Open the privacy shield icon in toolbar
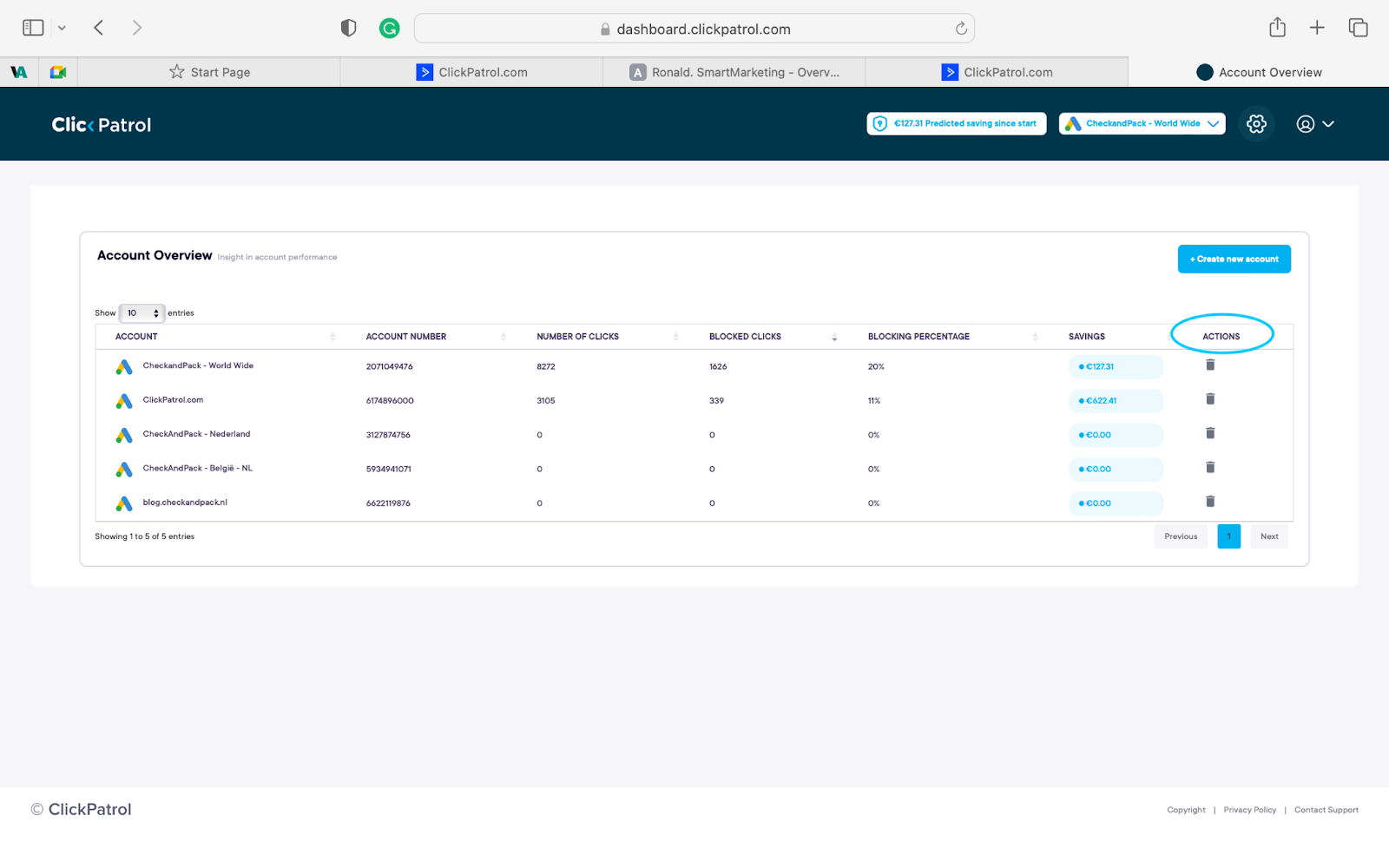This screenshot has width=1389, height=868. click(348, 29)
